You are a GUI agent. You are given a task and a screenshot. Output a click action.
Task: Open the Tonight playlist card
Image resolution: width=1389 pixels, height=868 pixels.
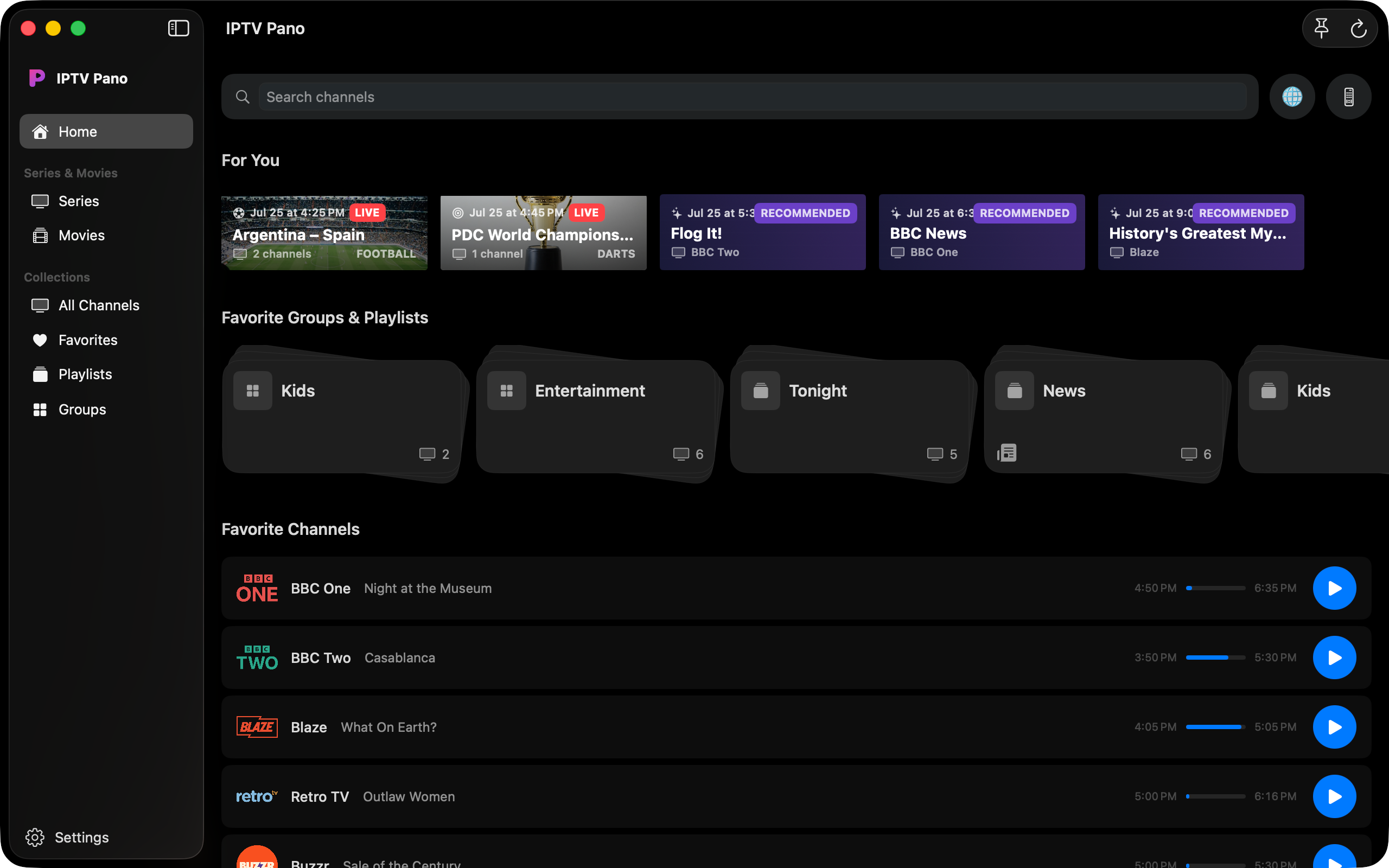(x=851, y=416)
